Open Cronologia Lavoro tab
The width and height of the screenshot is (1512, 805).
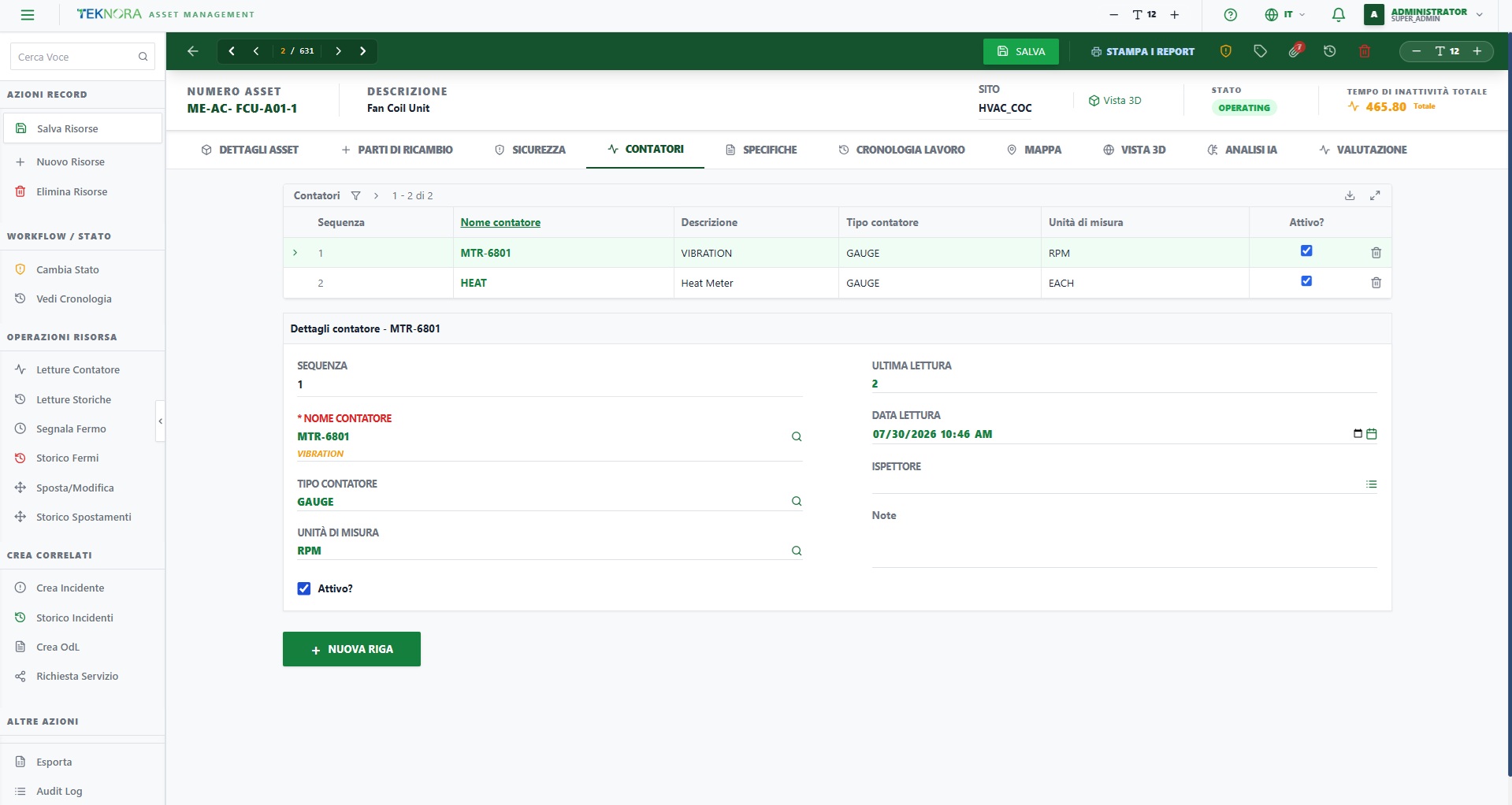(x=901, y=150)
